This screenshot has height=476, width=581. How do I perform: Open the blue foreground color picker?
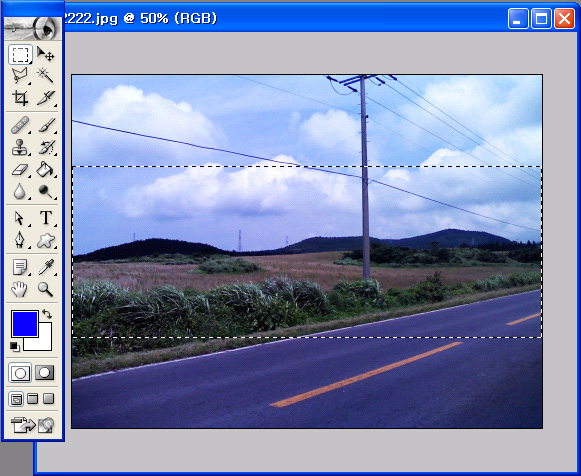[25, 324]
